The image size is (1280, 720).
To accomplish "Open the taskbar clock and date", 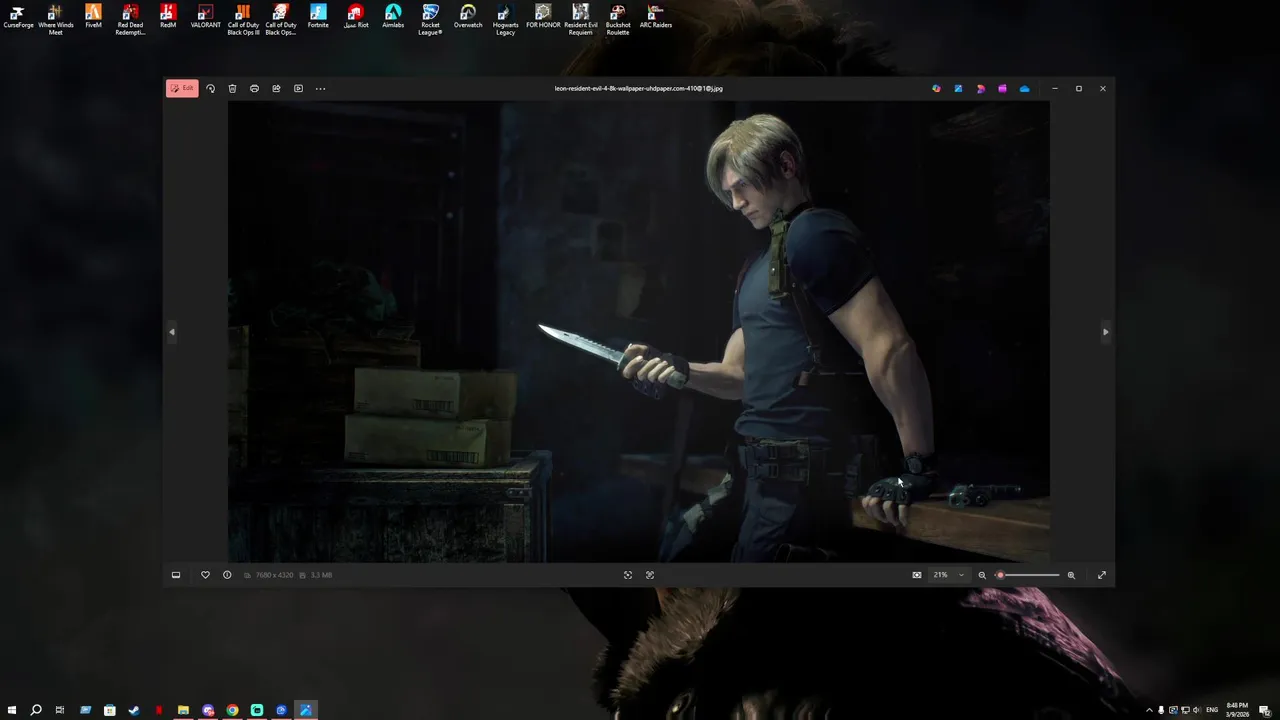I will (x=1240, y=710).
